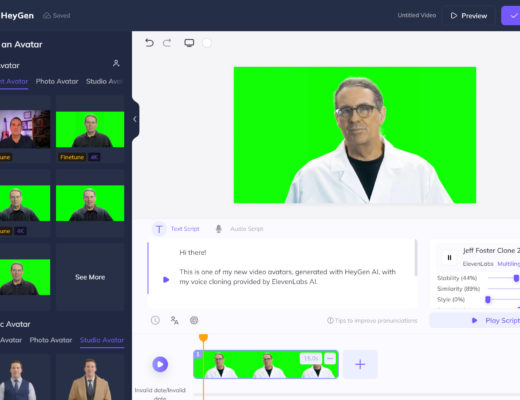Play the timeline with the round play button
The height and width of the screenshot is (400, 520).
pyautogui.click(x=160, y=364)
